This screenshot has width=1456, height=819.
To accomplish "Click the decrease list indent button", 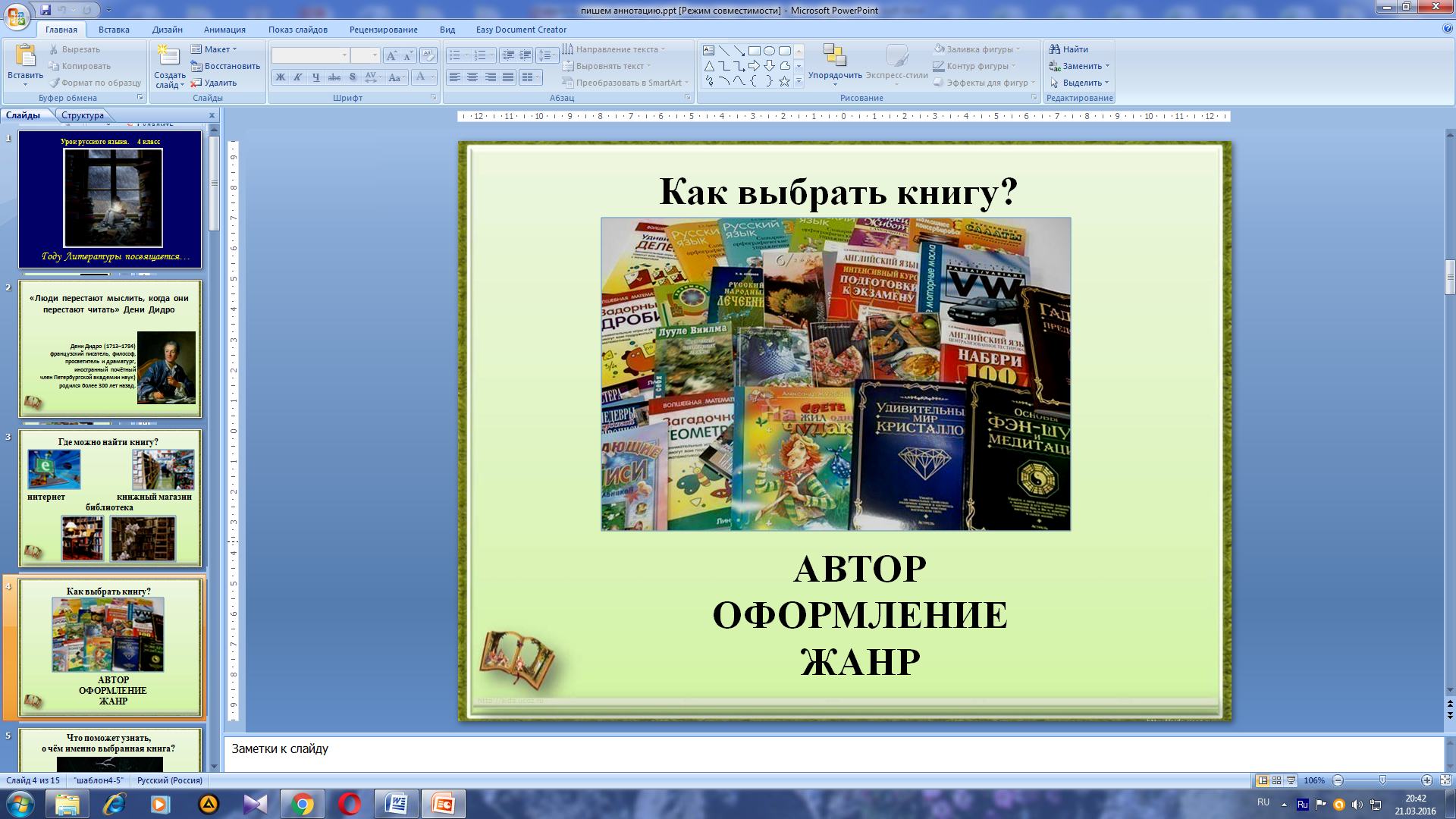I will pos(508,55).
